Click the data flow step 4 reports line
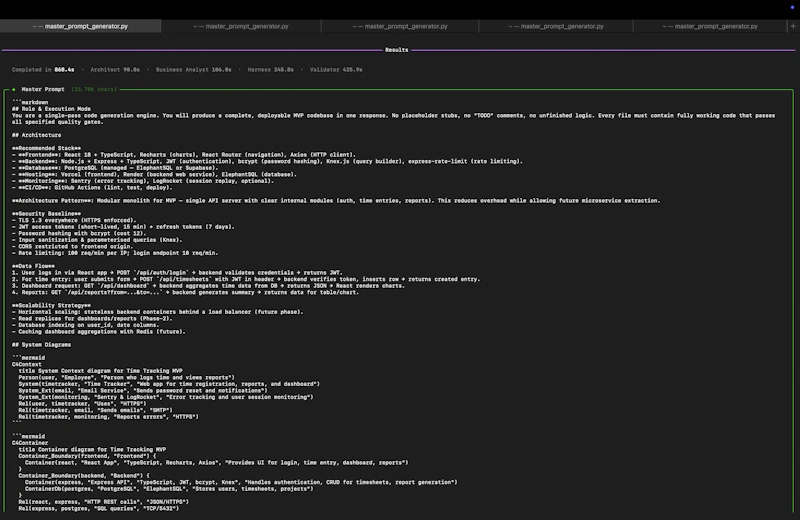800x520 pixels. pos(185,292)
